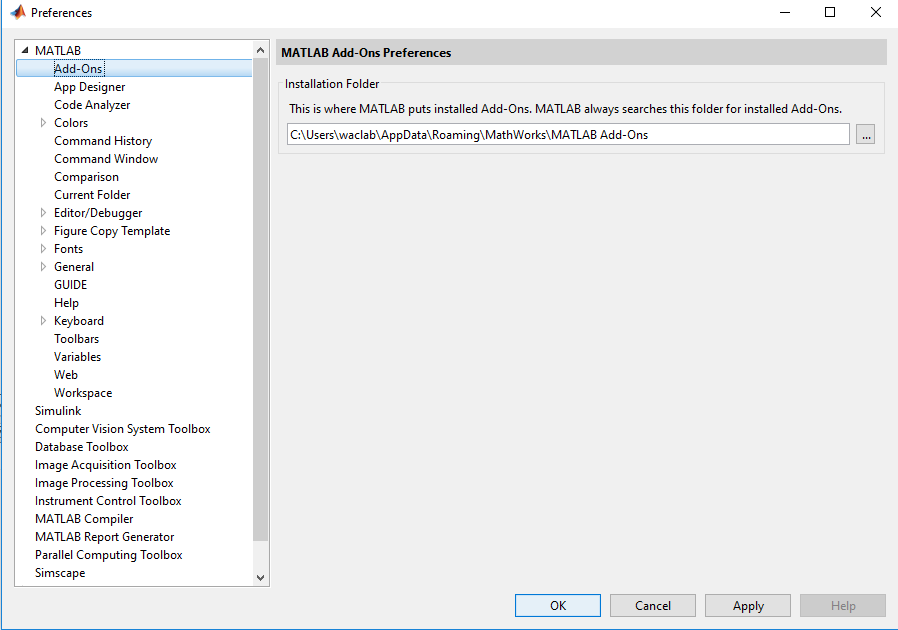This screenshot has width=898, height=630.
Task: Select the Keyboard item
Action: [79, 321]
